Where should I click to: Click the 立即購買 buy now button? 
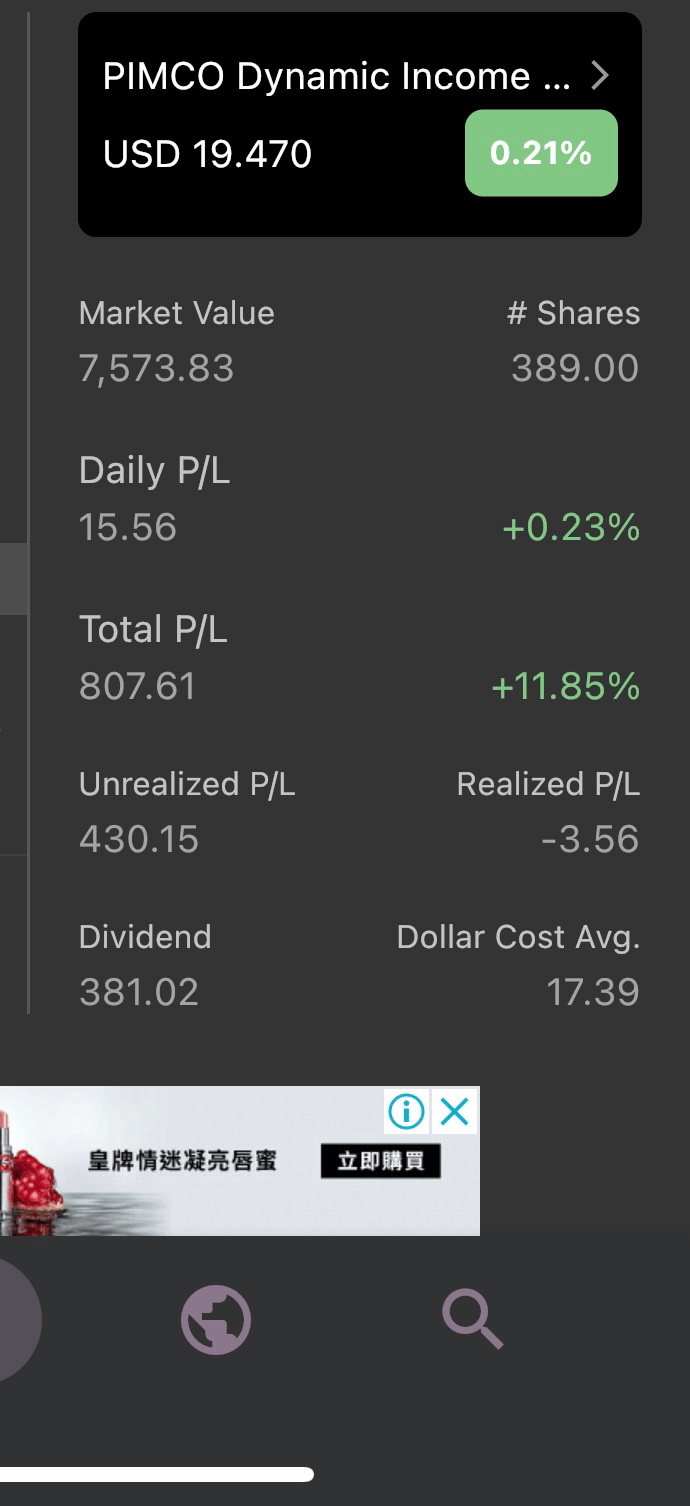click(x=380, y=1161)
